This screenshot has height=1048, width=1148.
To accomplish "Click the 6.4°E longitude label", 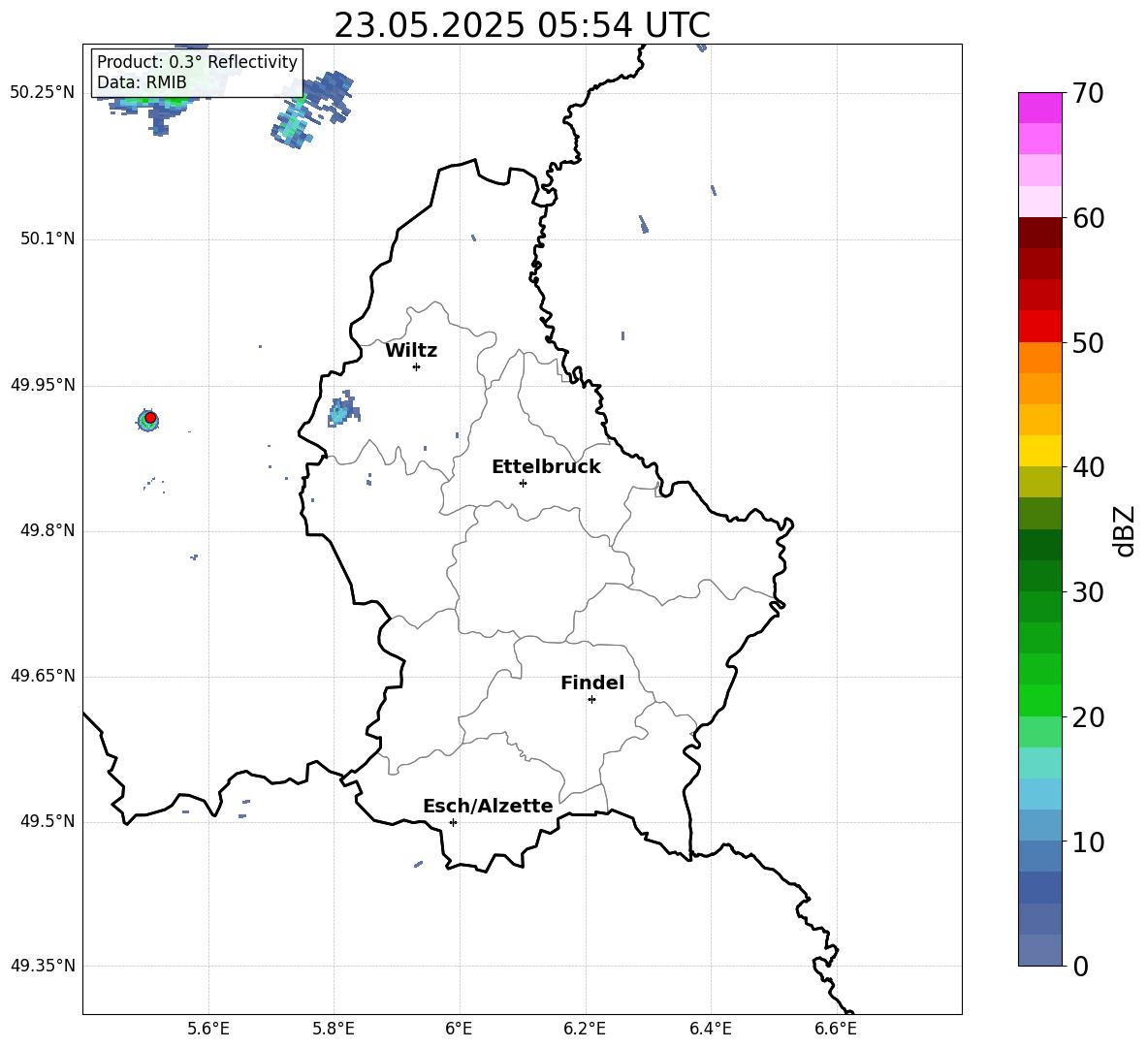I will (710, 1029).
